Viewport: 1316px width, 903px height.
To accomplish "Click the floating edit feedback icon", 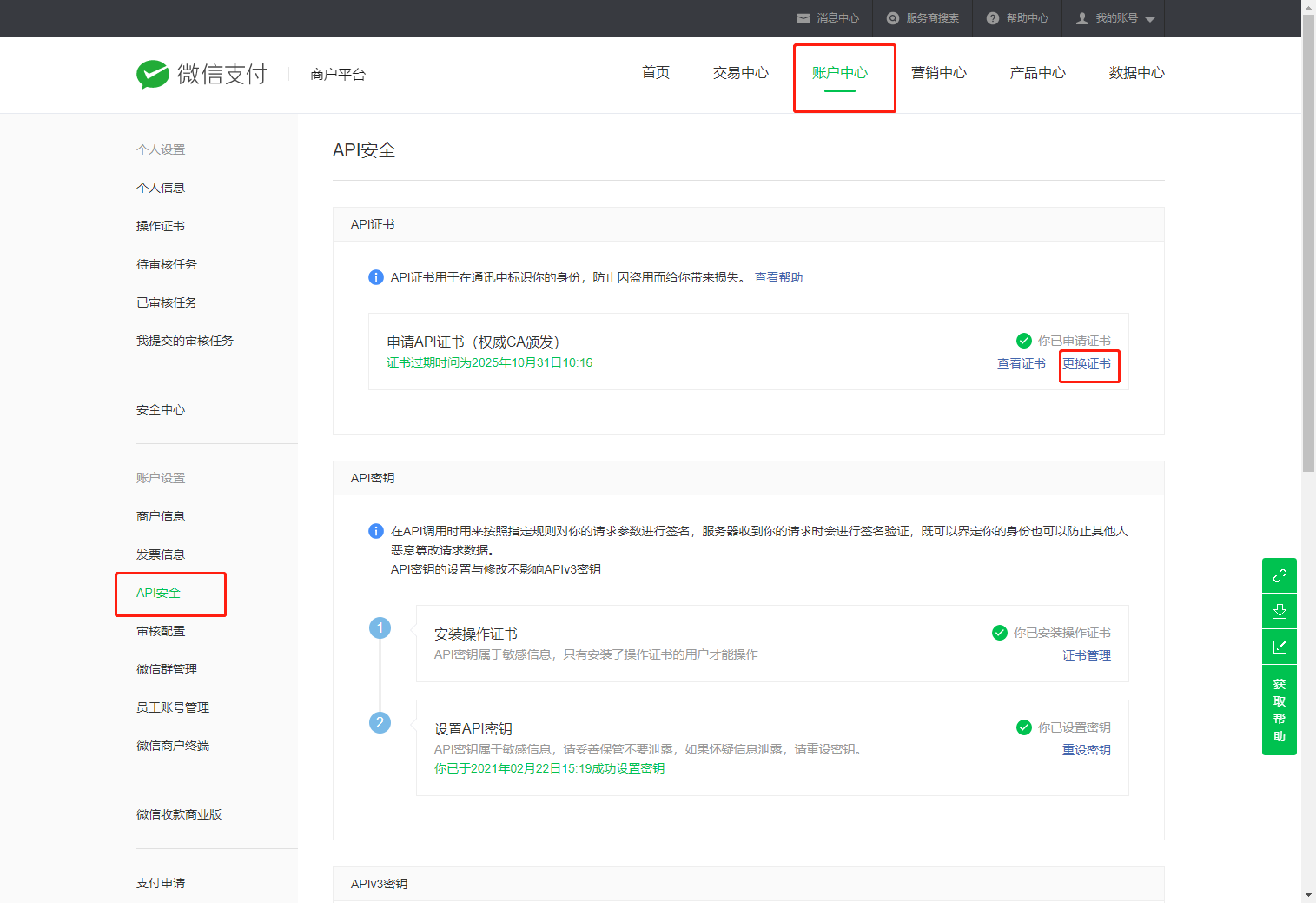I will [1280, 647].
